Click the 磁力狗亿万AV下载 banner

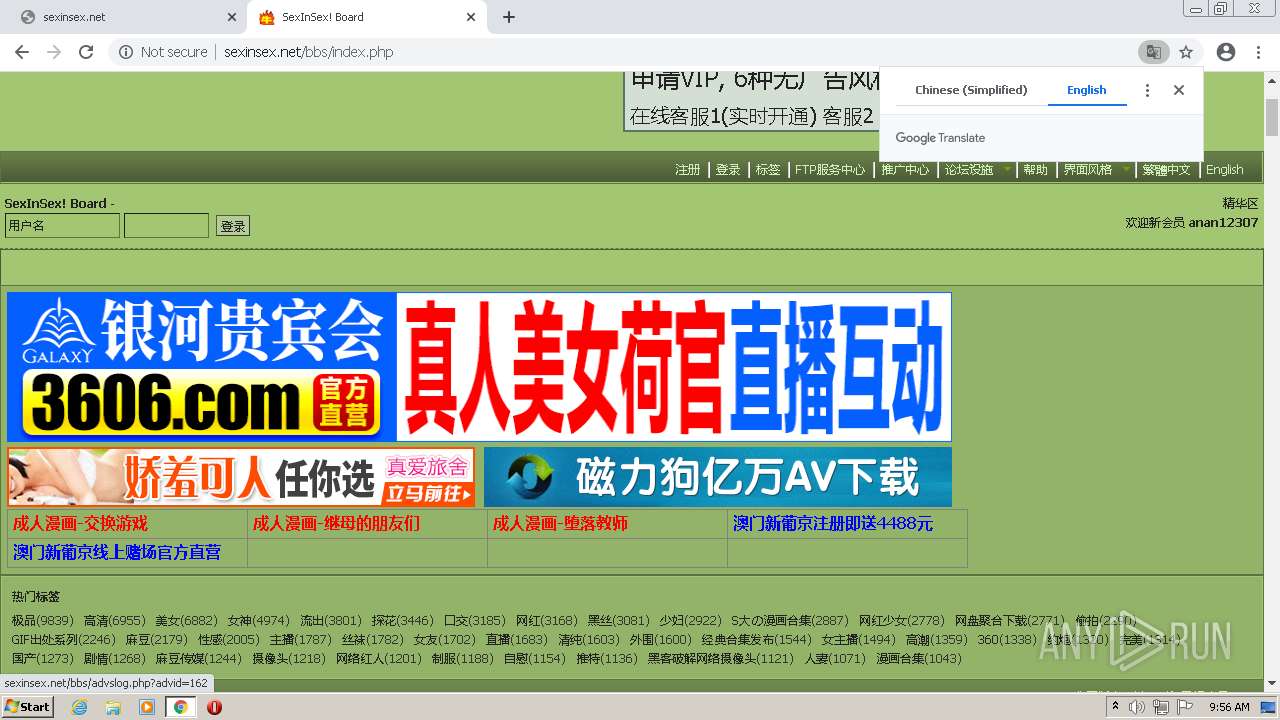pyautogui.click(x=718, y=477)
